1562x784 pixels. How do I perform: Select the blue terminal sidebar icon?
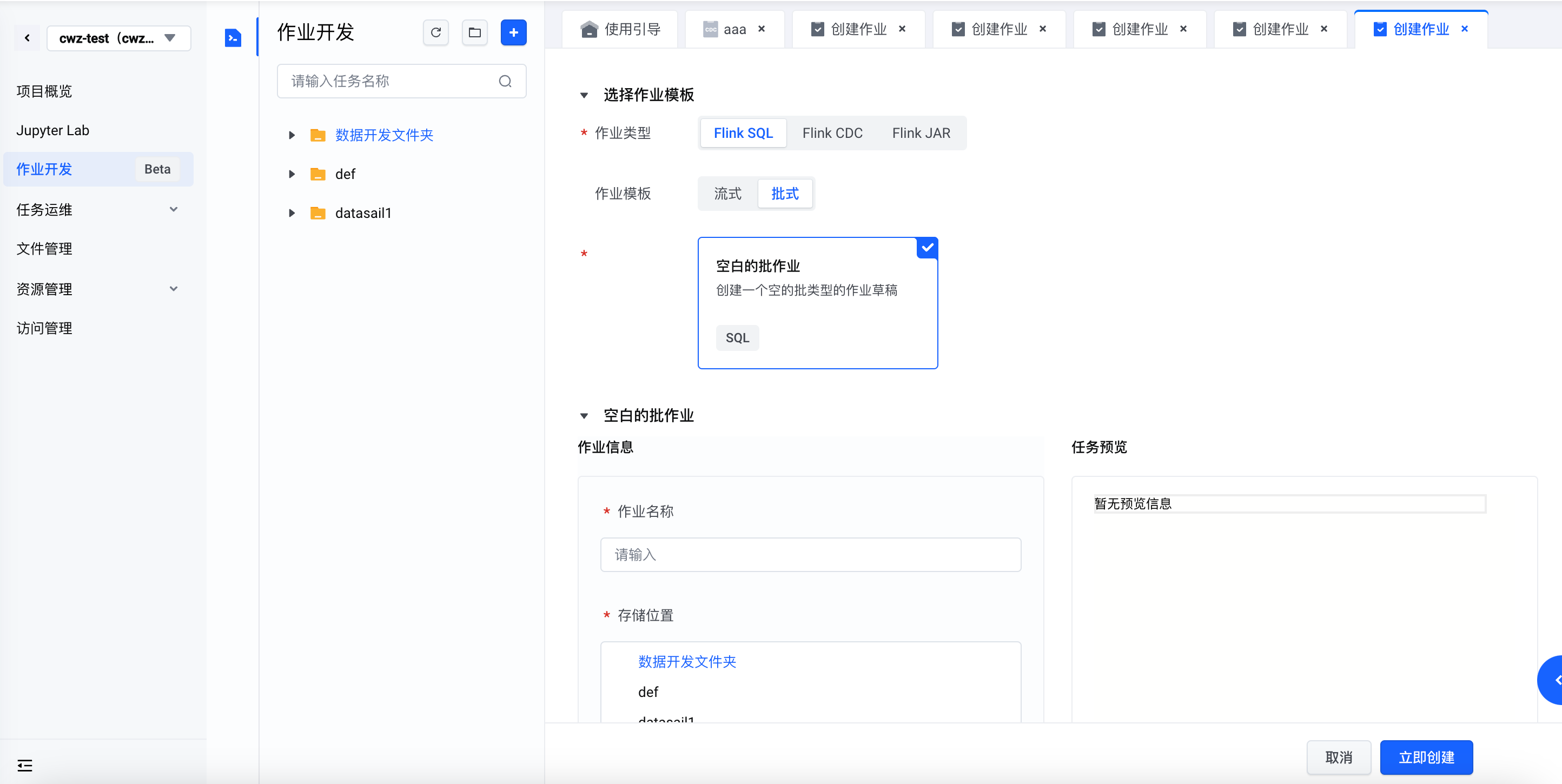click(x=233, y=38)
